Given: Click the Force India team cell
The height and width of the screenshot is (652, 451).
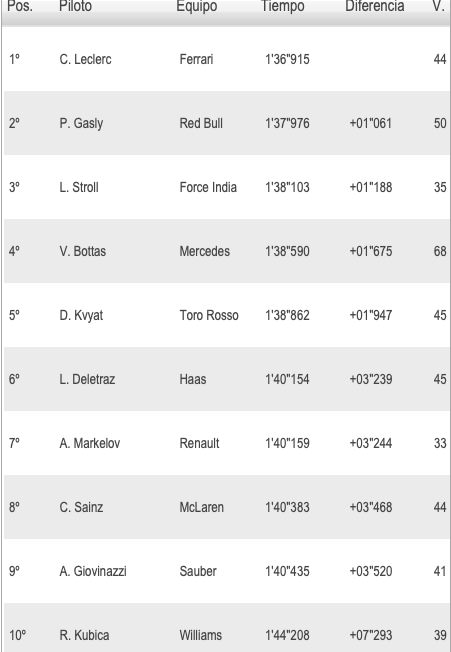Looking at the screenshot, I should pos(208,188).
